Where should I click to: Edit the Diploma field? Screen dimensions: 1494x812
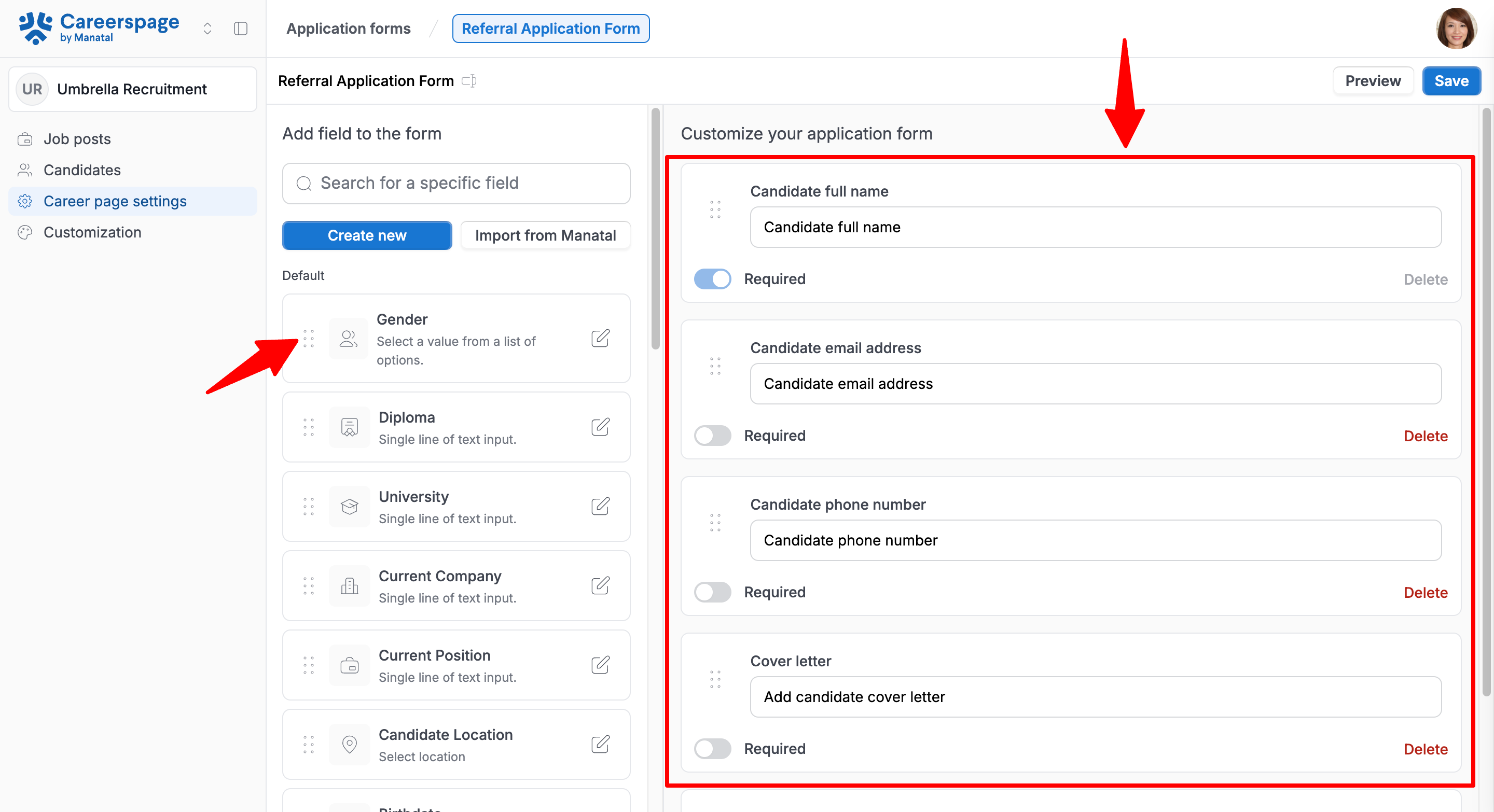(x=600, y=427)
